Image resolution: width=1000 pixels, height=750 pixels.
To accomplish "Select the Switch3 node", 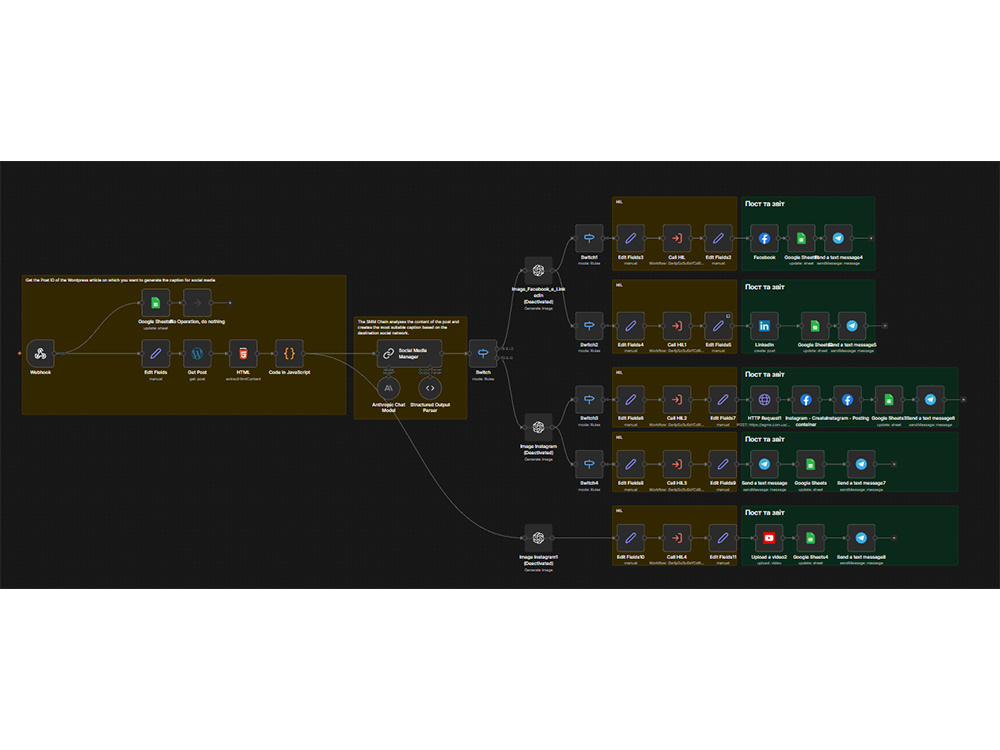I will (589, 400).
